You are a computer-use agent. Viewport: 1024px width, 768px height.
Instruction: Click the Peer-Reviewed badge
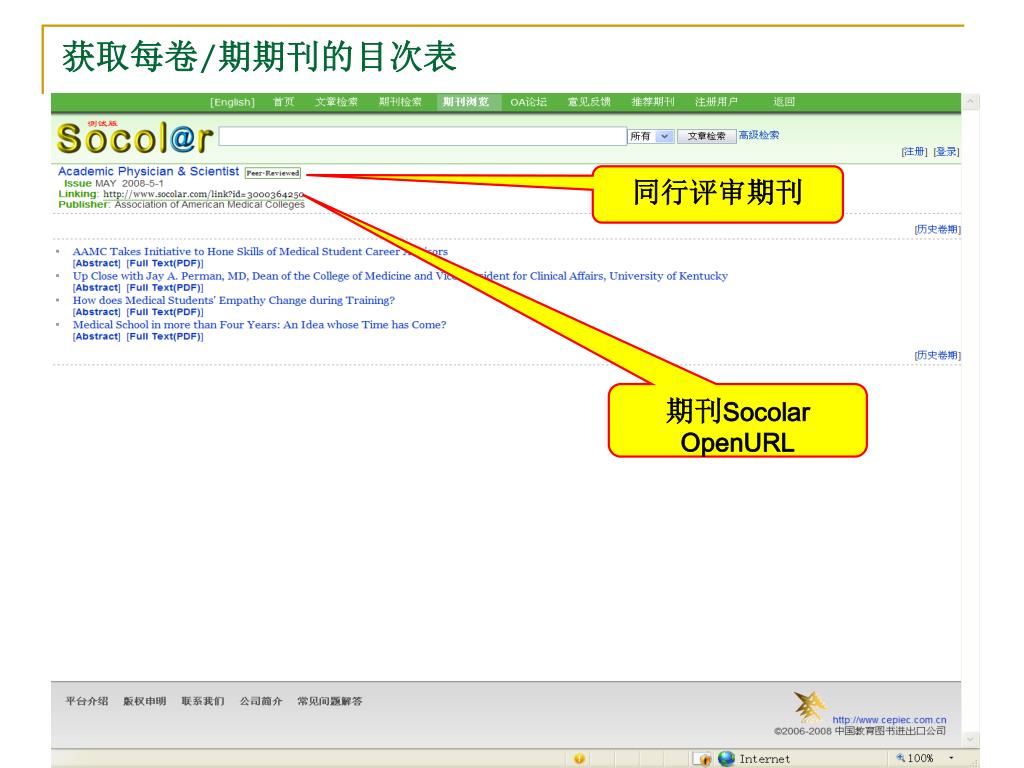[273, 173]
